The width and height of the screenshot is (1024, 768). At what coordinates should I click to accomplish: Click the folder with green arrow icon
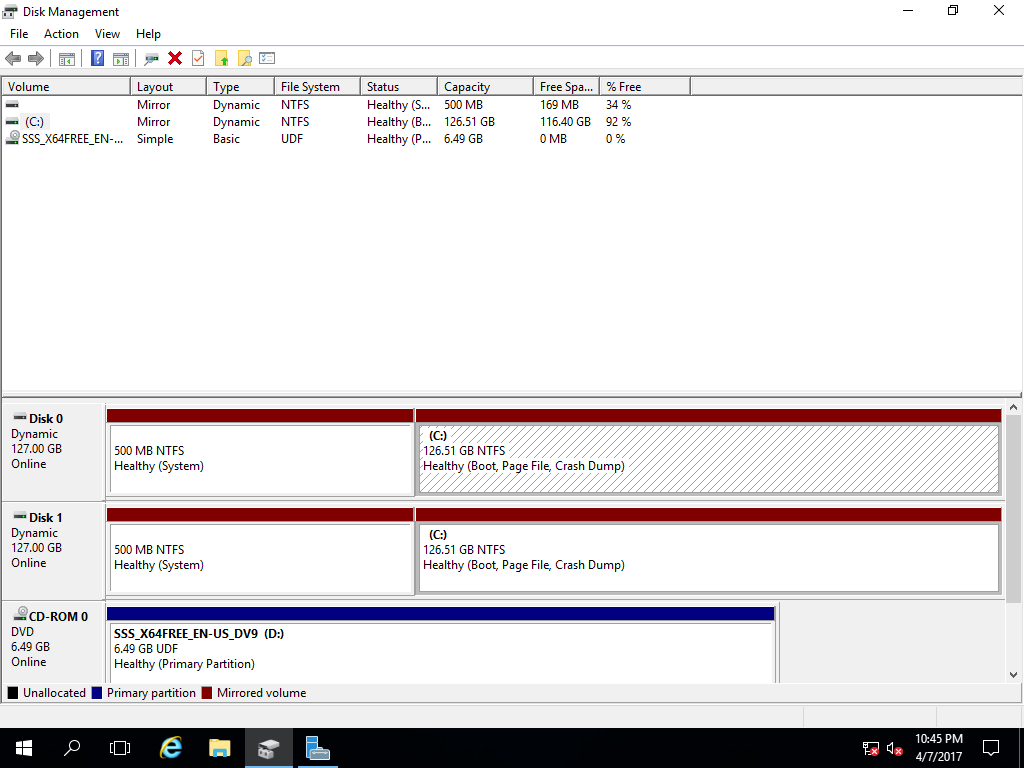[221, 59]
